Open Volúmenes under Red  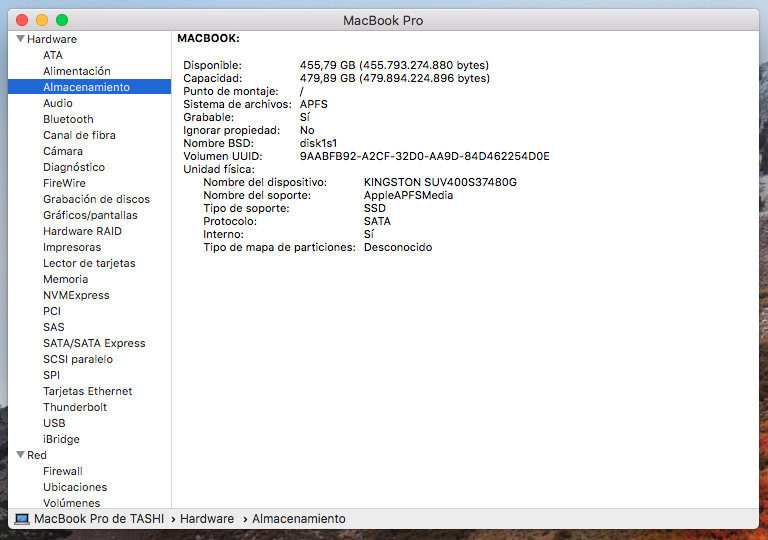(72, 503)
